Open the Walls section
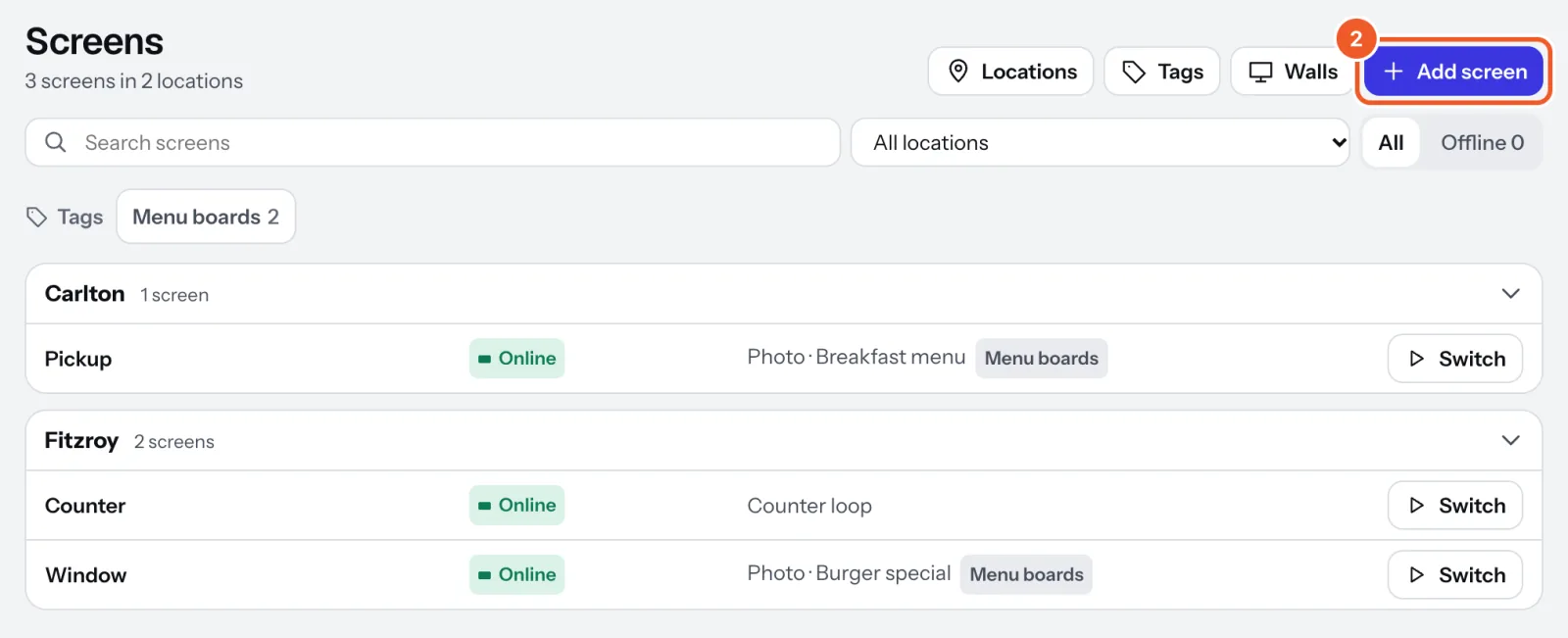1568x638 pixels. (1293, 72)
